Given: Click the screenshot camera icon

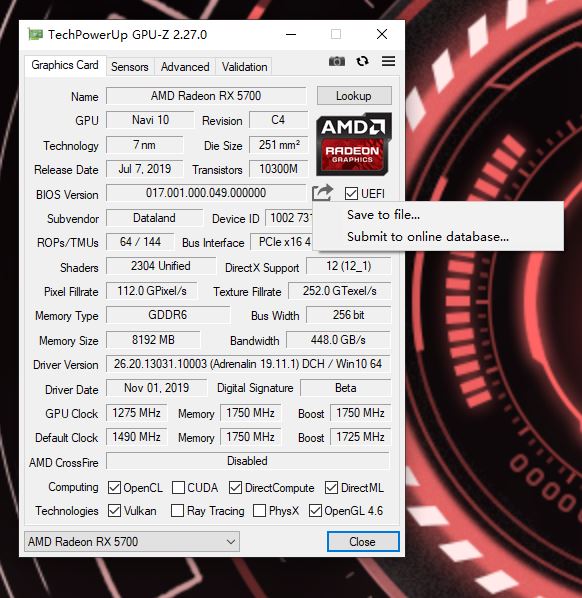Looking at the screenshot, I should click(x=337, y=61).
